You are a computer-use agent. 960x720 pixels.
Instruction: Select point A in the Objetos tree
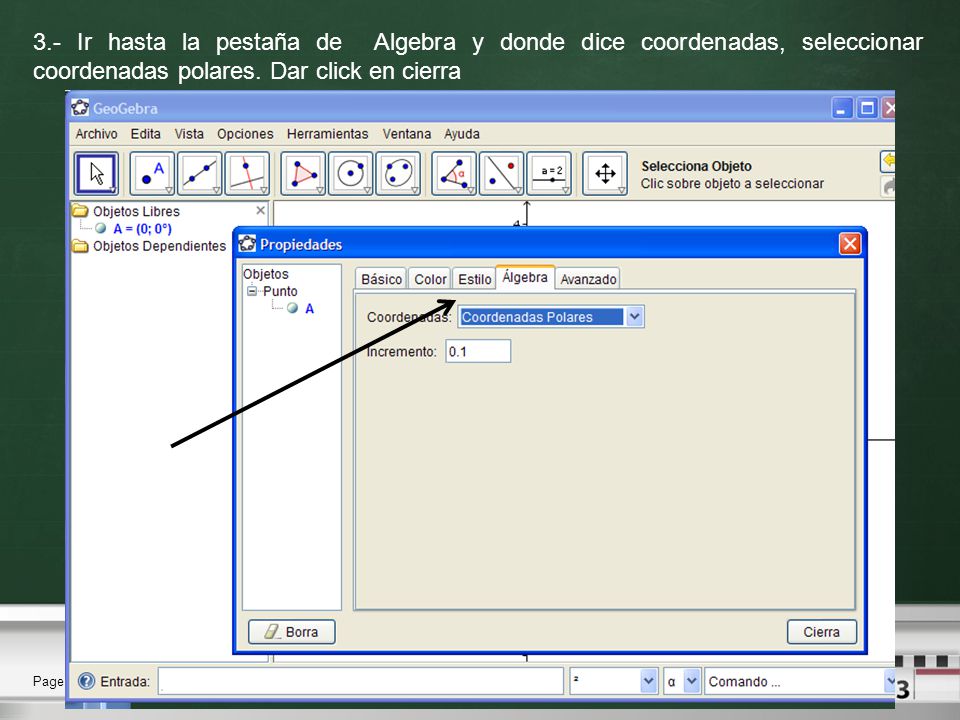click(x=309, y=309)
